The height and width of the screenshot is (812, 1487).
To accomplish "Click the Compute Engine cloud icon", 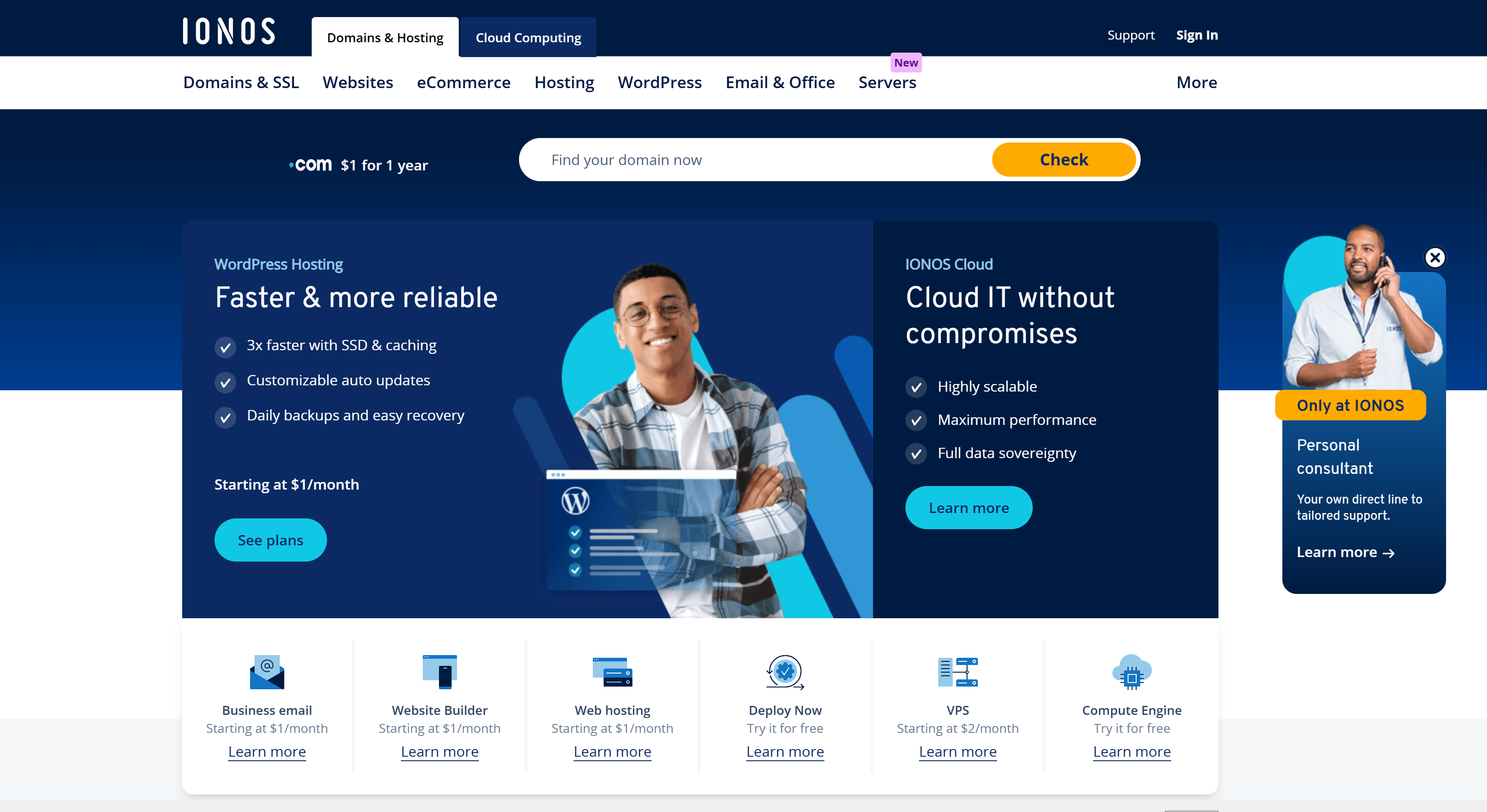I will point(1131,672).
